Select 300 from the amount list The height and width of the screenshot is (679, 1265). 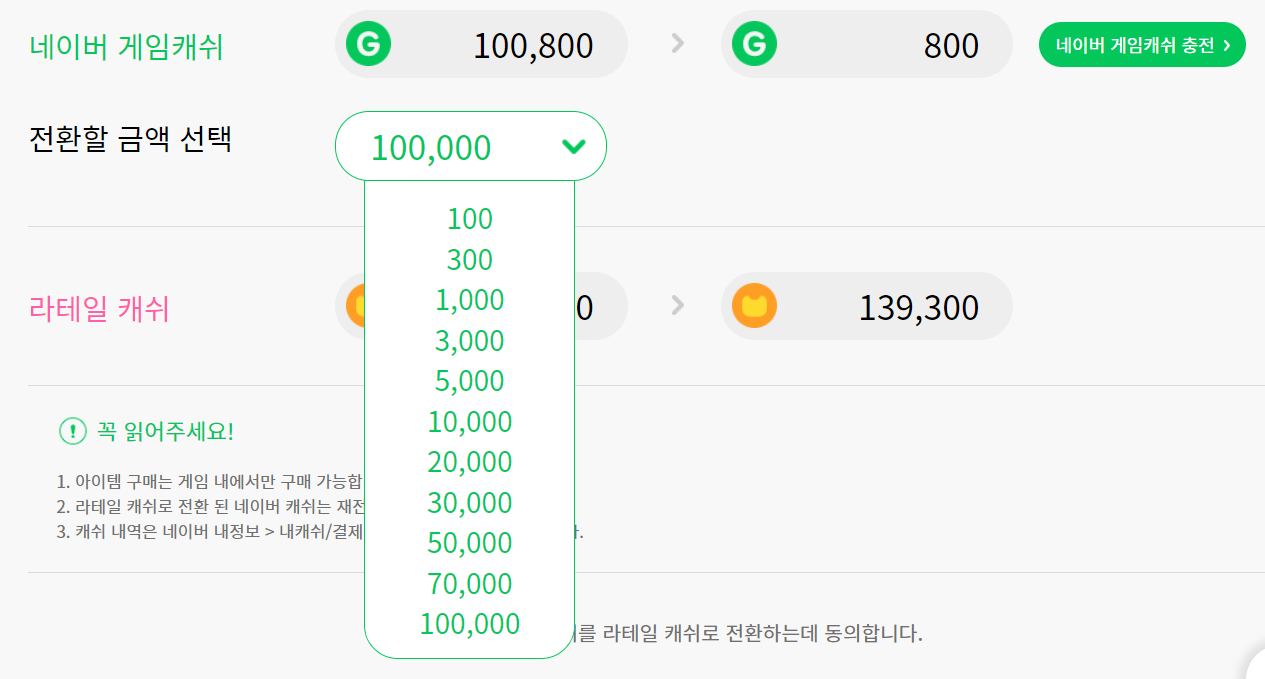(470, 260)
